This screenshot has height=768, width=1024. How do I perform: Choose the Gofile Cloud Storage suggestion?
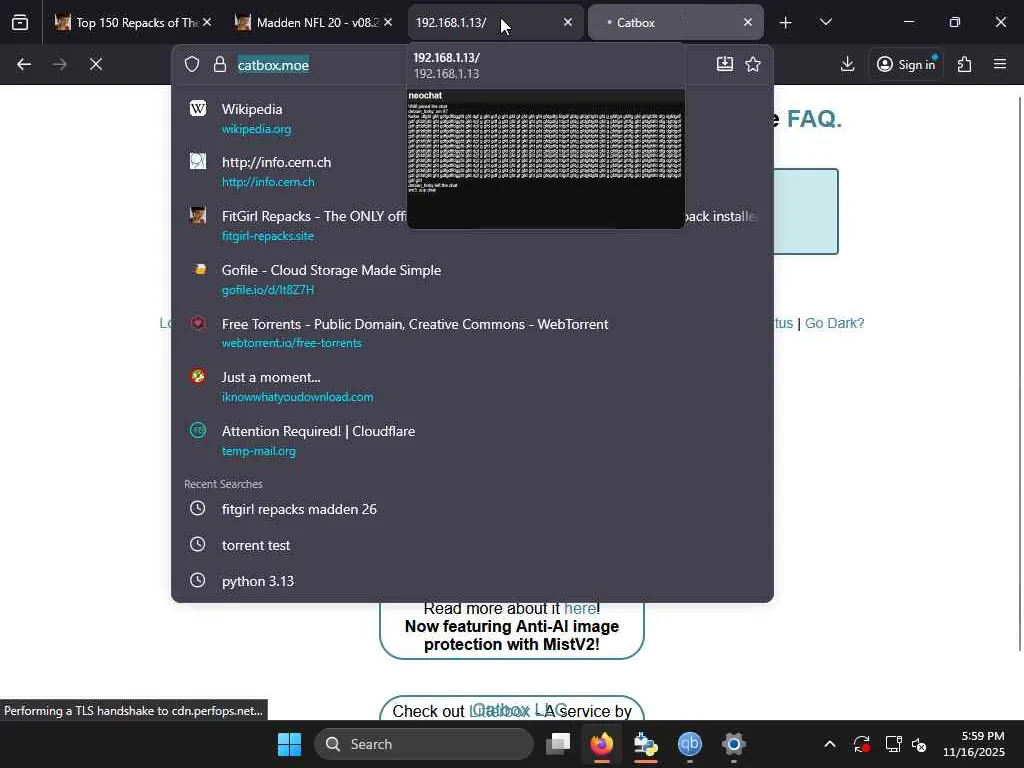click(472, 279)
